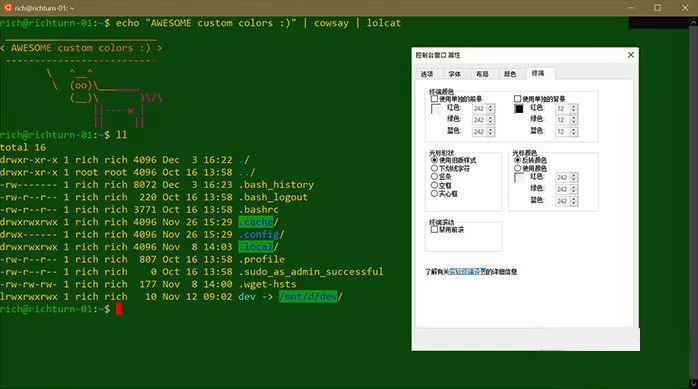Click the foreground color preview swatch

pyautogui.click(x=436, y=109)
